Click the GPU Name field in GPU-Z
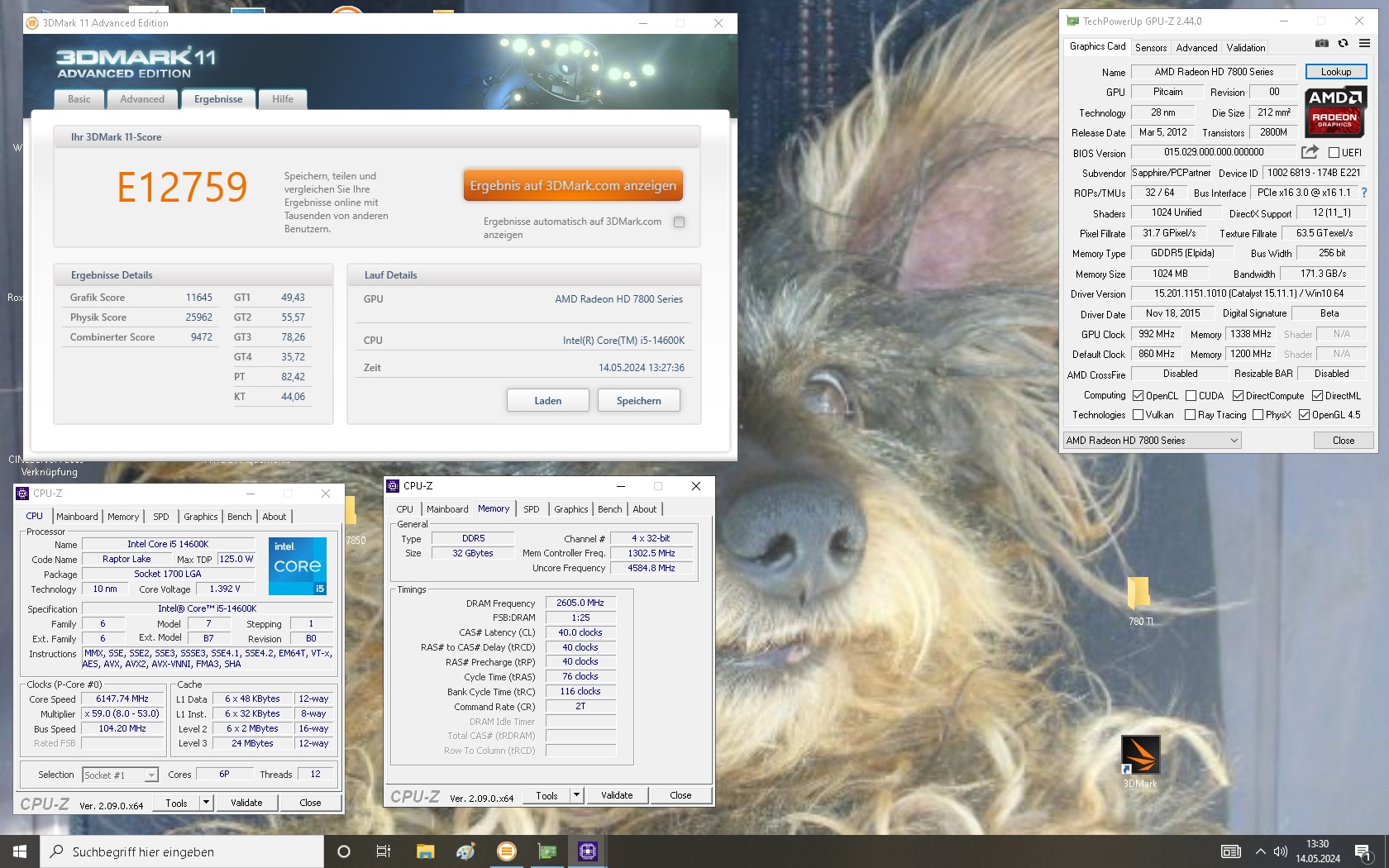 [1214, 72]
